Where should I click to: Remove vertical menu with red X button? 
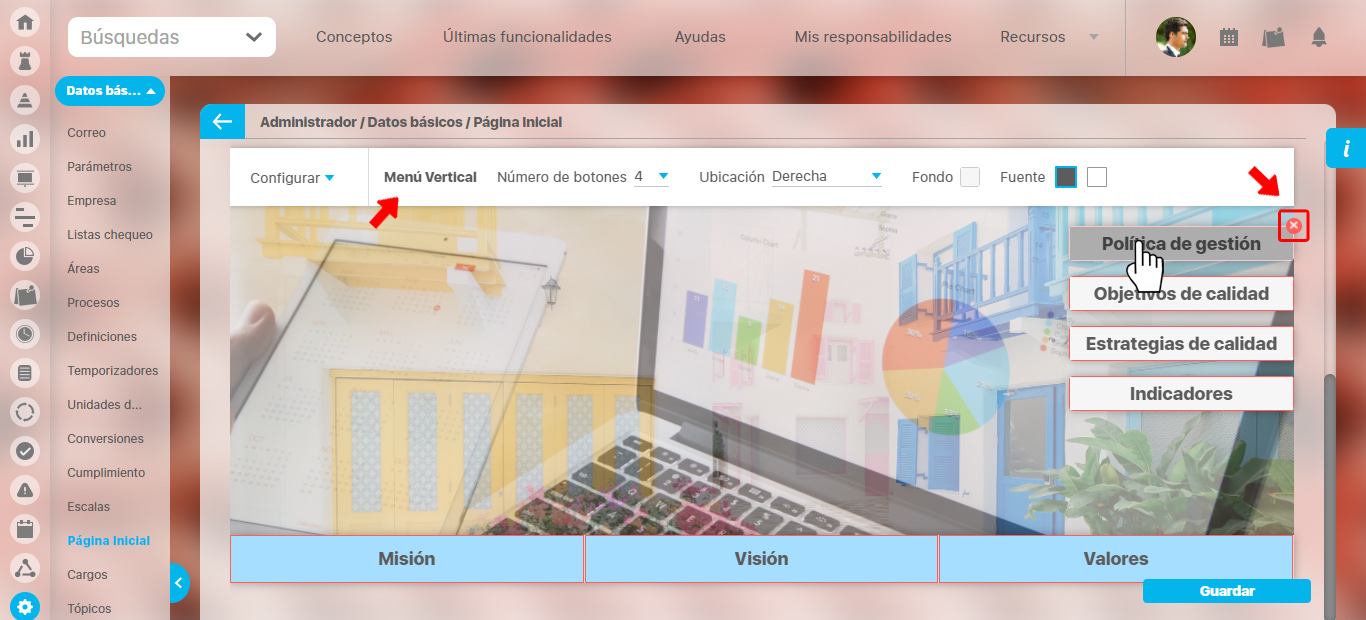[x=1294, y=226]
